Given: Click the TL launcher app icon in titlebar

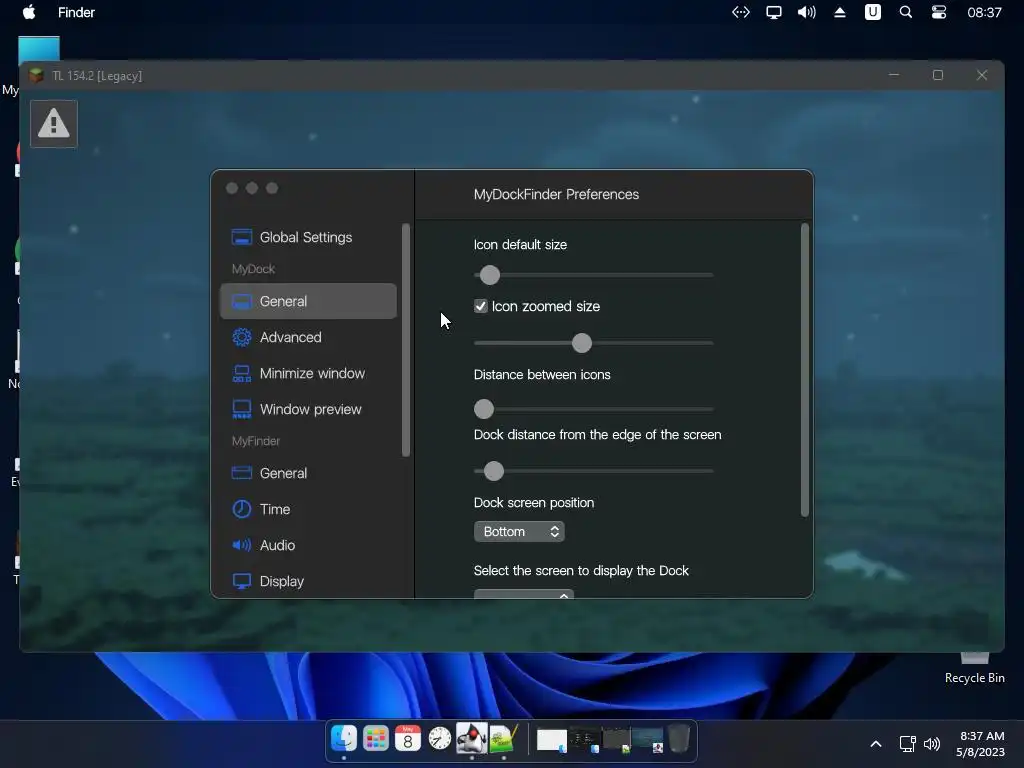Looking at the screenshot, I should tap(36, 75).
